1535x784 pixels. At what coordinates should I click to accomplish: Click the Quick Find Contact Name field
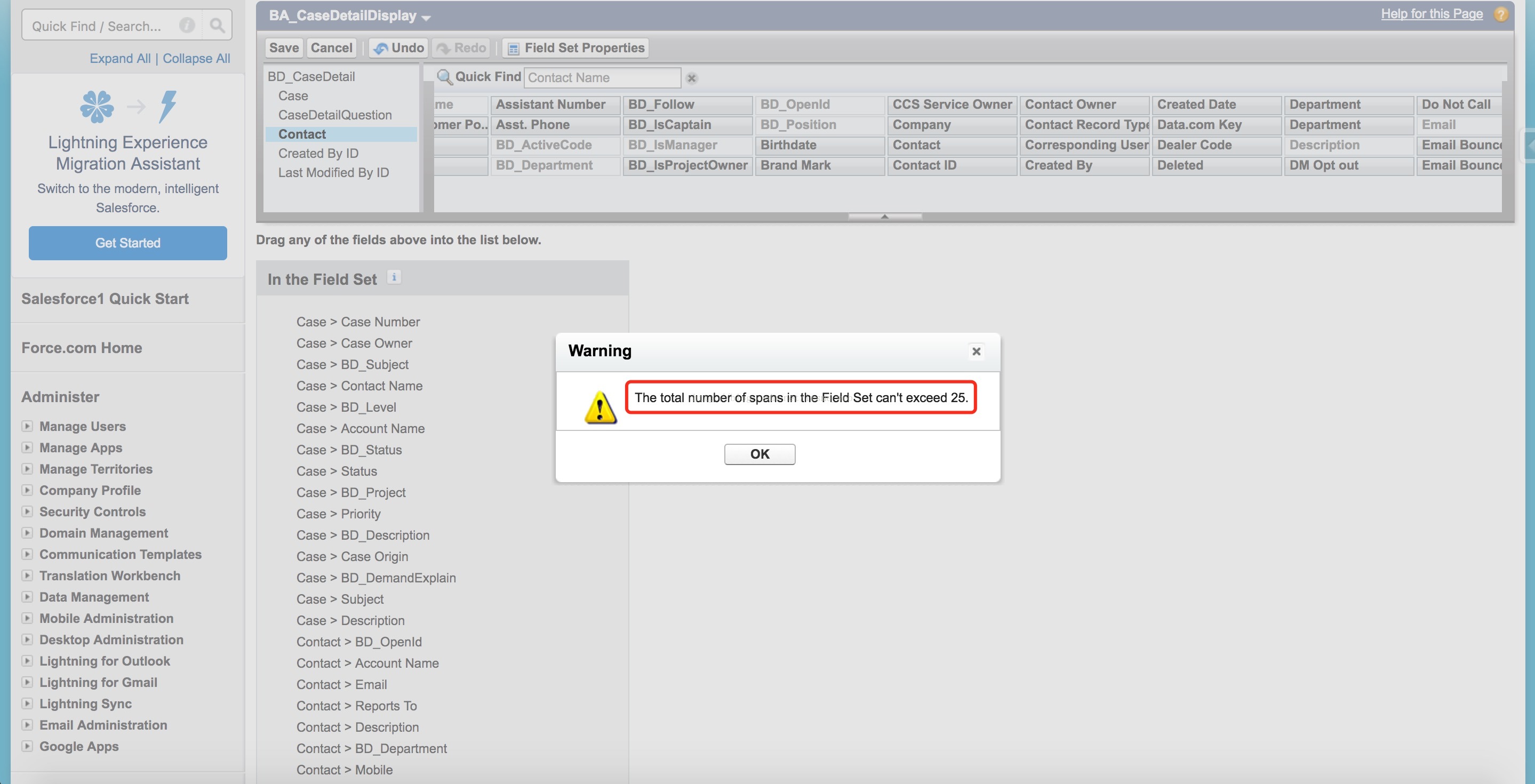602,77
